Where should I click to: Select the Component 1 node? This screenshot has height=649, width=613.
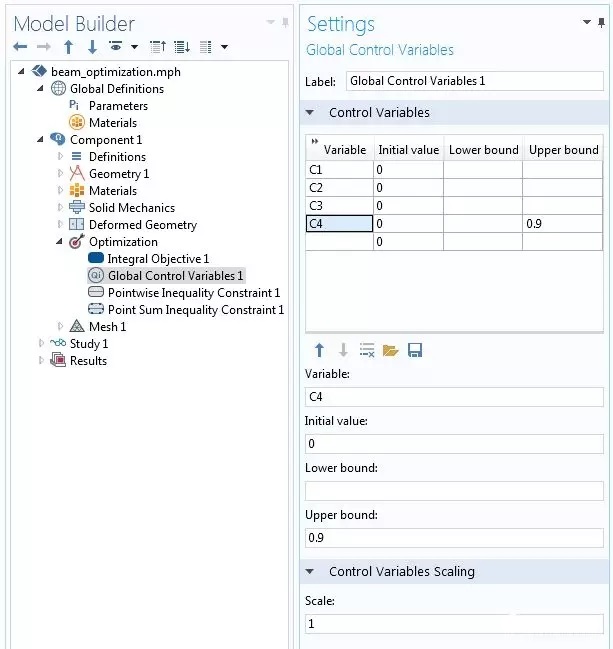[x=106, y=140]
